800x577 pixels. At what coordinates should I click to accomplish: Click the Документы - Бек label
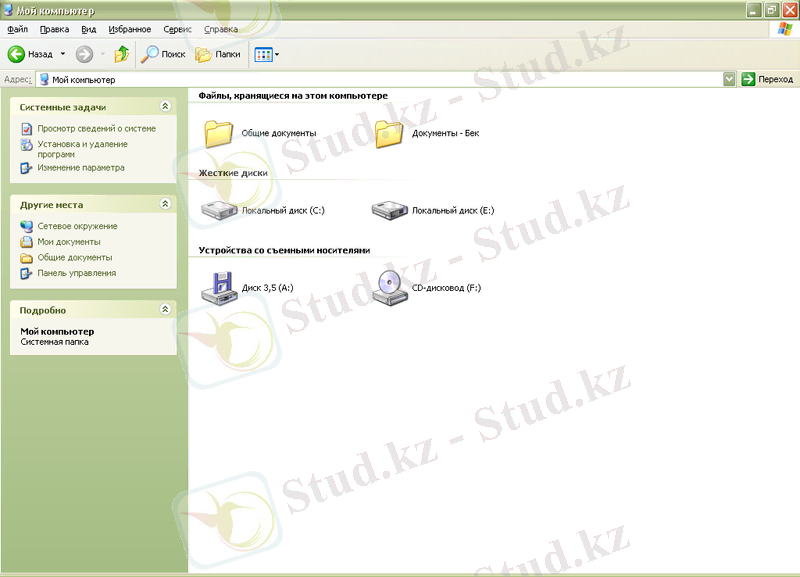[445, 133]
